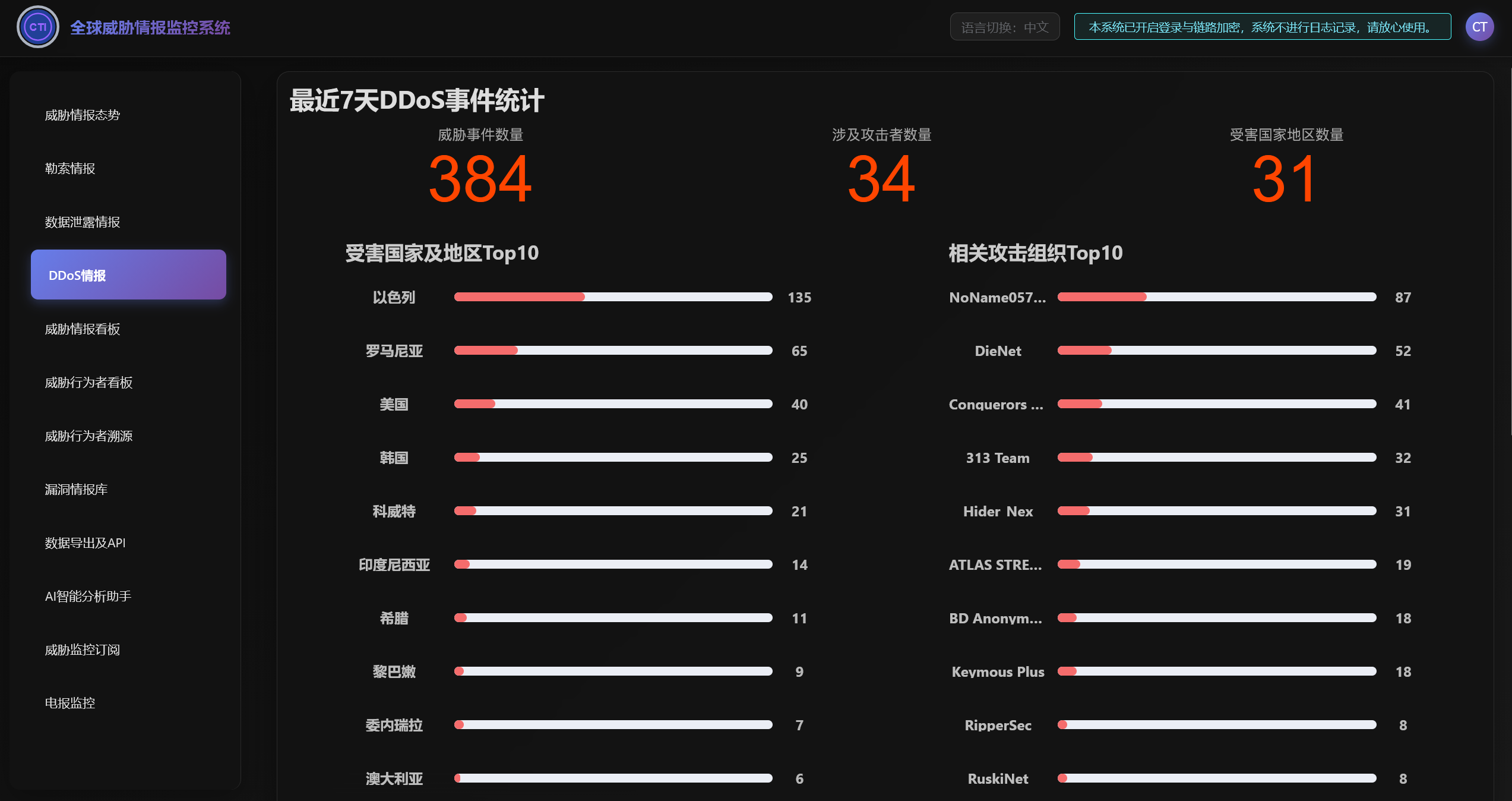Open the AI智能分析助手 panel

pos(88,596)
